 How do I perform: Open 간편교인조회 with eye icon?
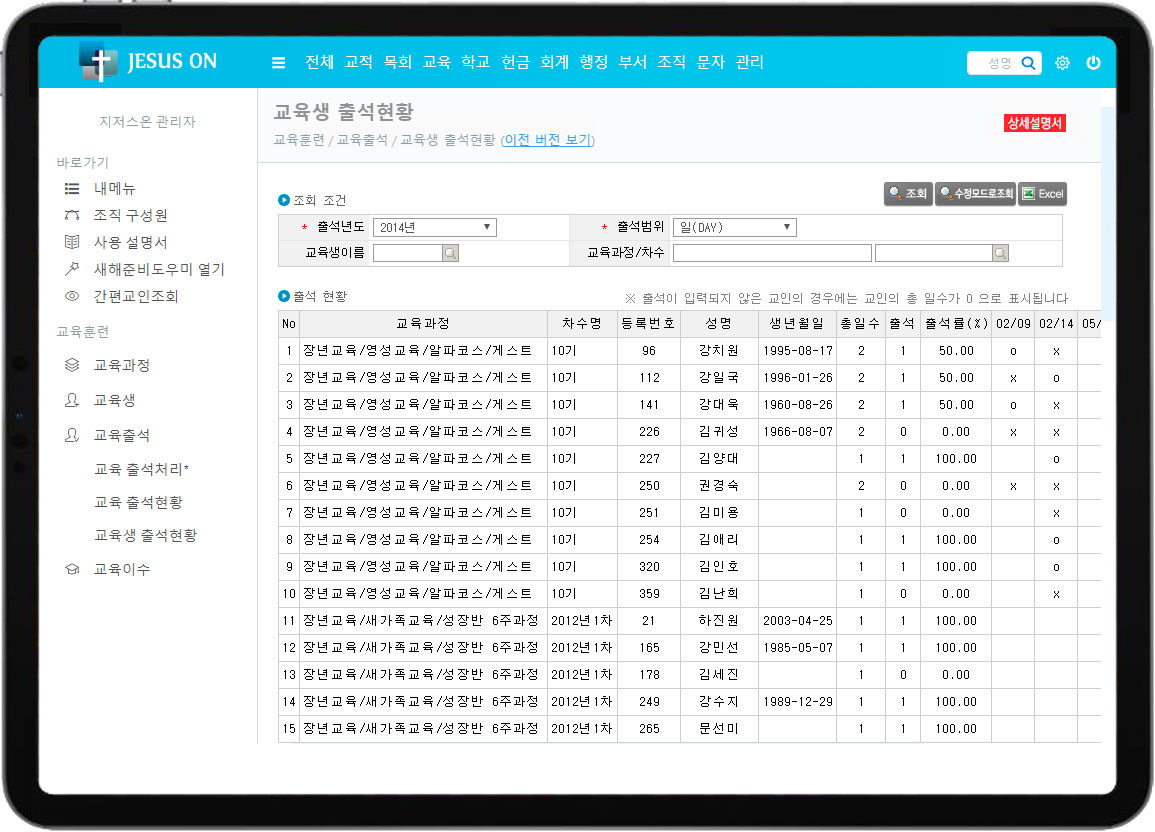click(135, 296)
